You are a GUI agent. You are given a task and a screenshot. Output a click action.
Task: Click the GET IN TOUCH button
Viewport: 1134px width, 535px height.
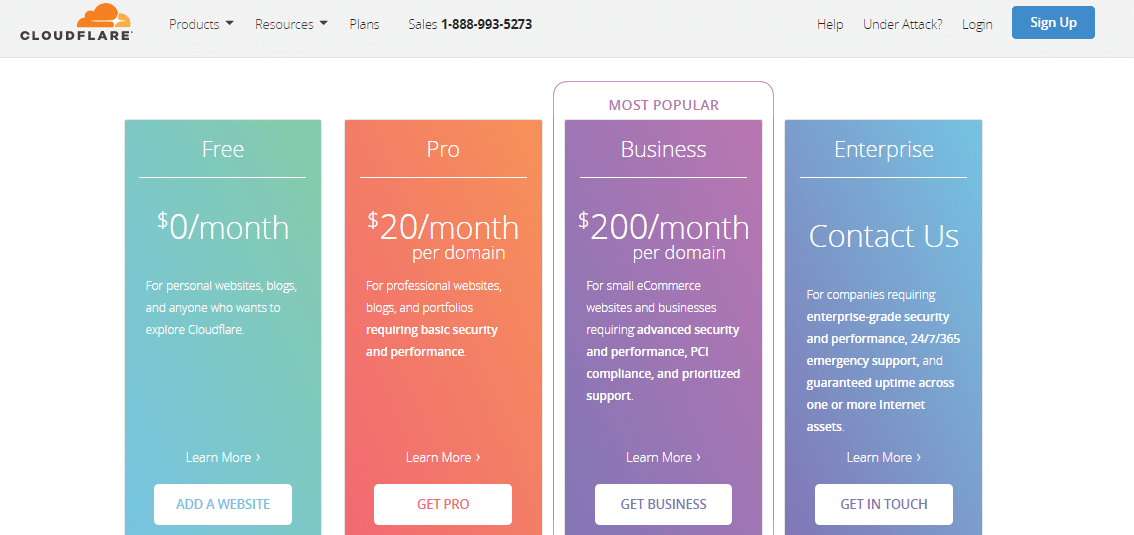884,504
